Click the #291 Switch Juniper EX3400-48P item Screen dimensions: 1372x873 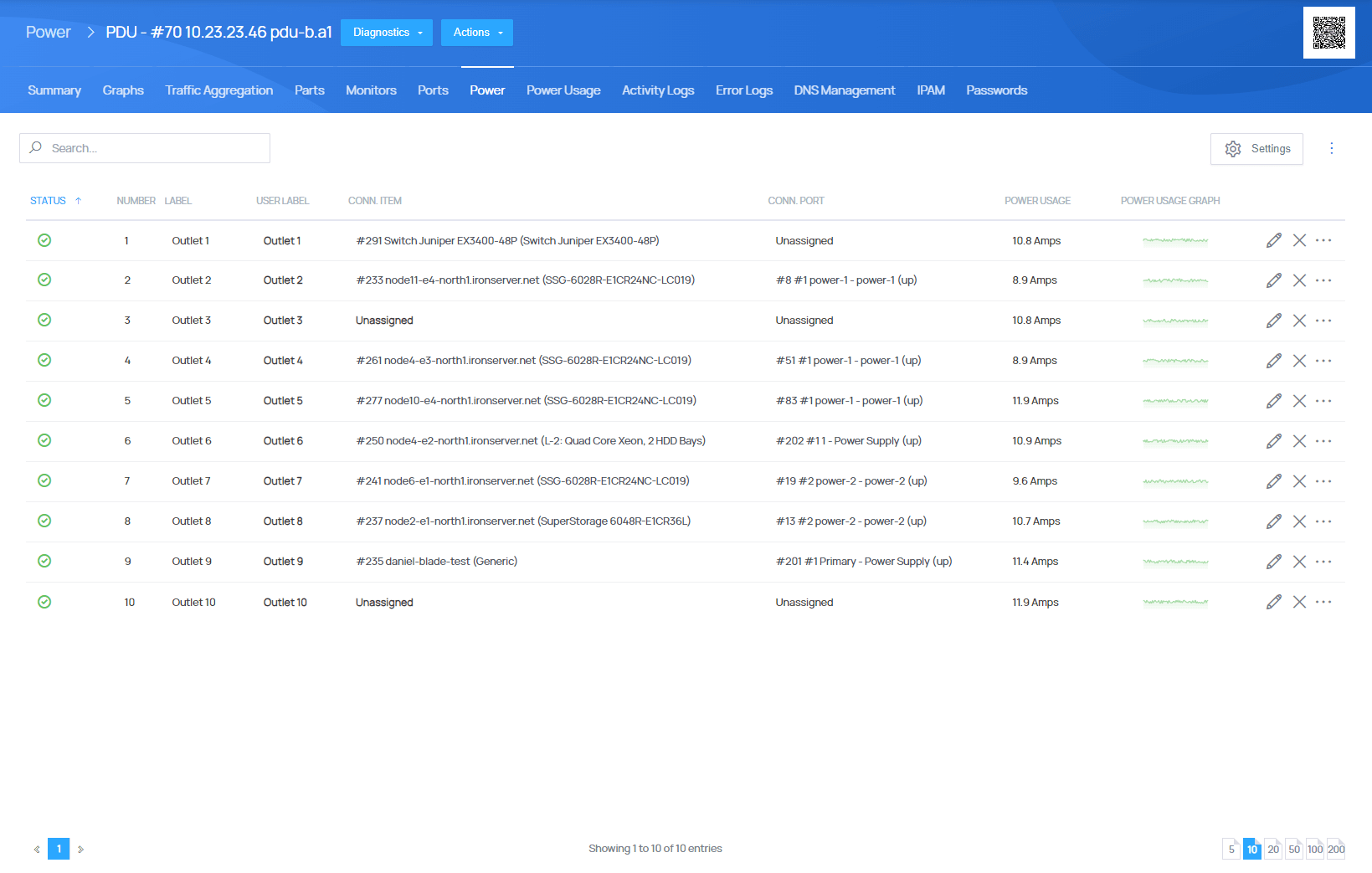pos(507,240)
